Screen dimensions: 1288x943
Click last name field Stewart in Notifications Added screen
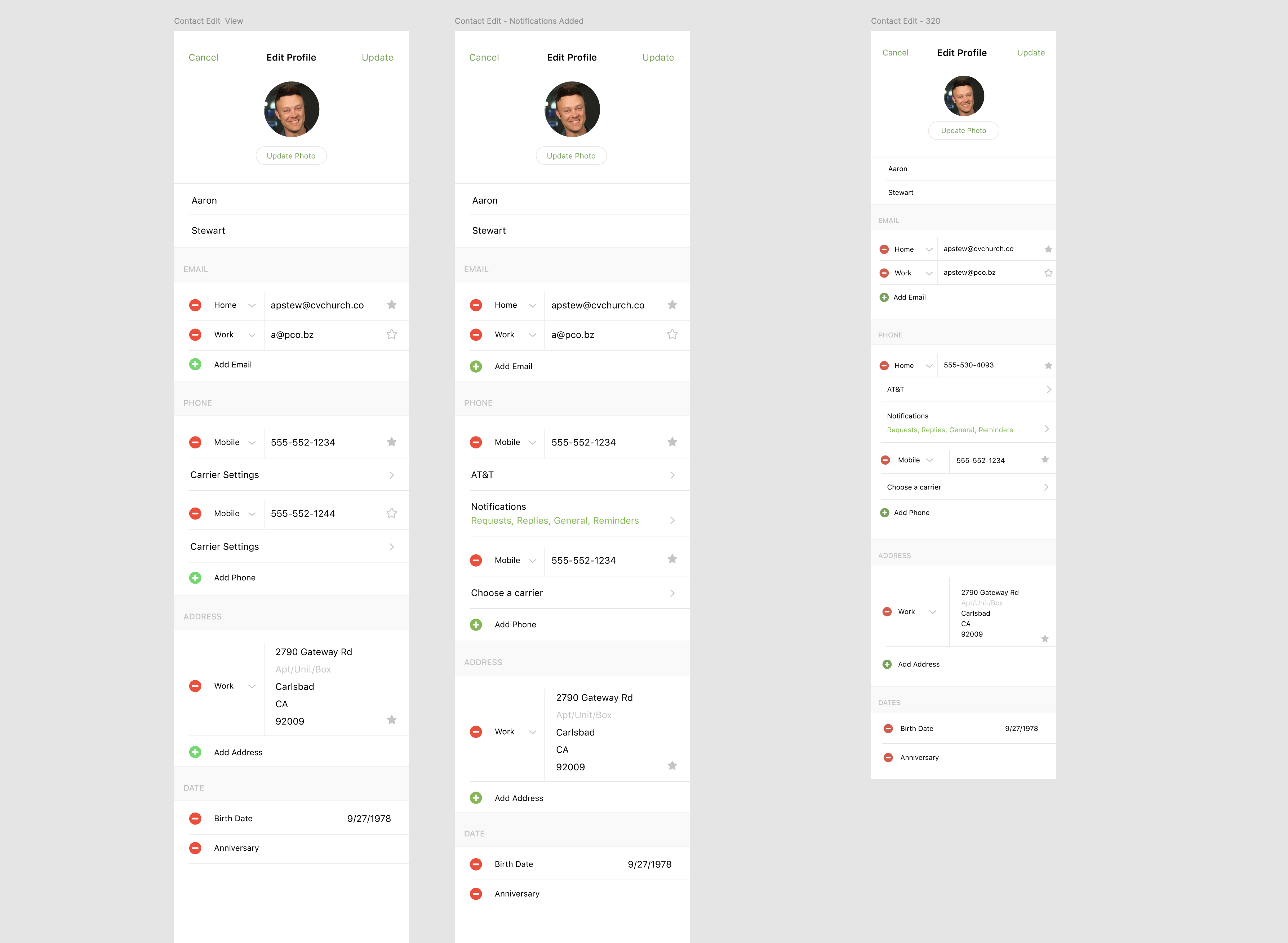580,231
